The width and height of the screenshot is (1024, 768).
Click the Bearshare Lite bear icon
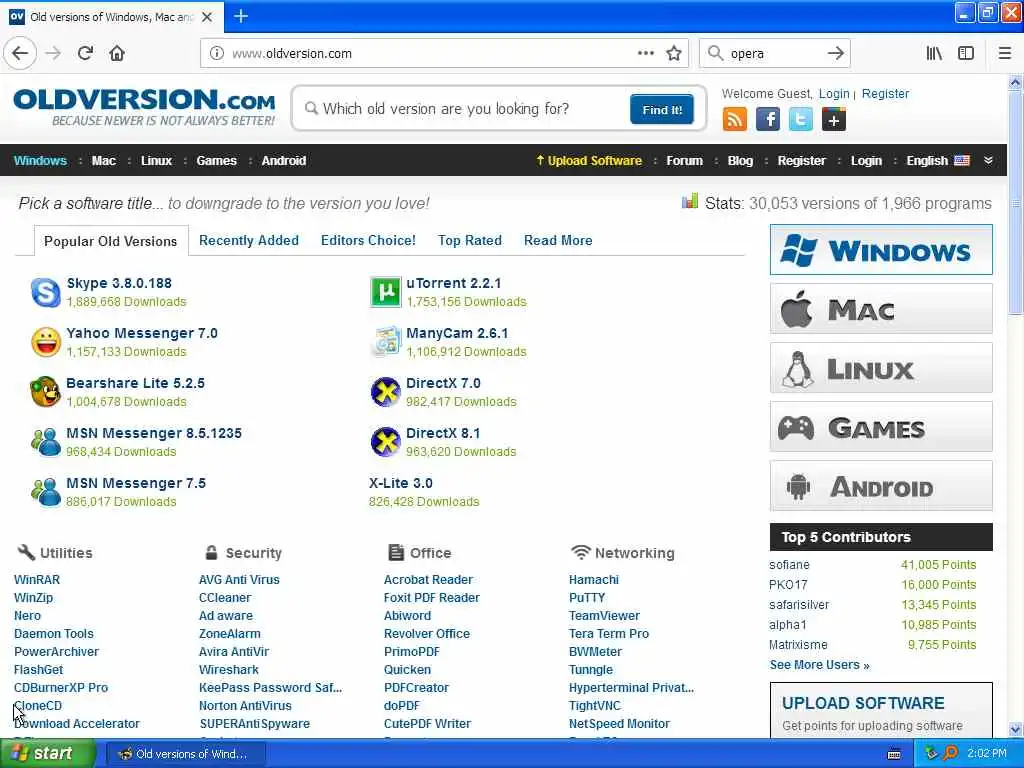click(46, 392)
